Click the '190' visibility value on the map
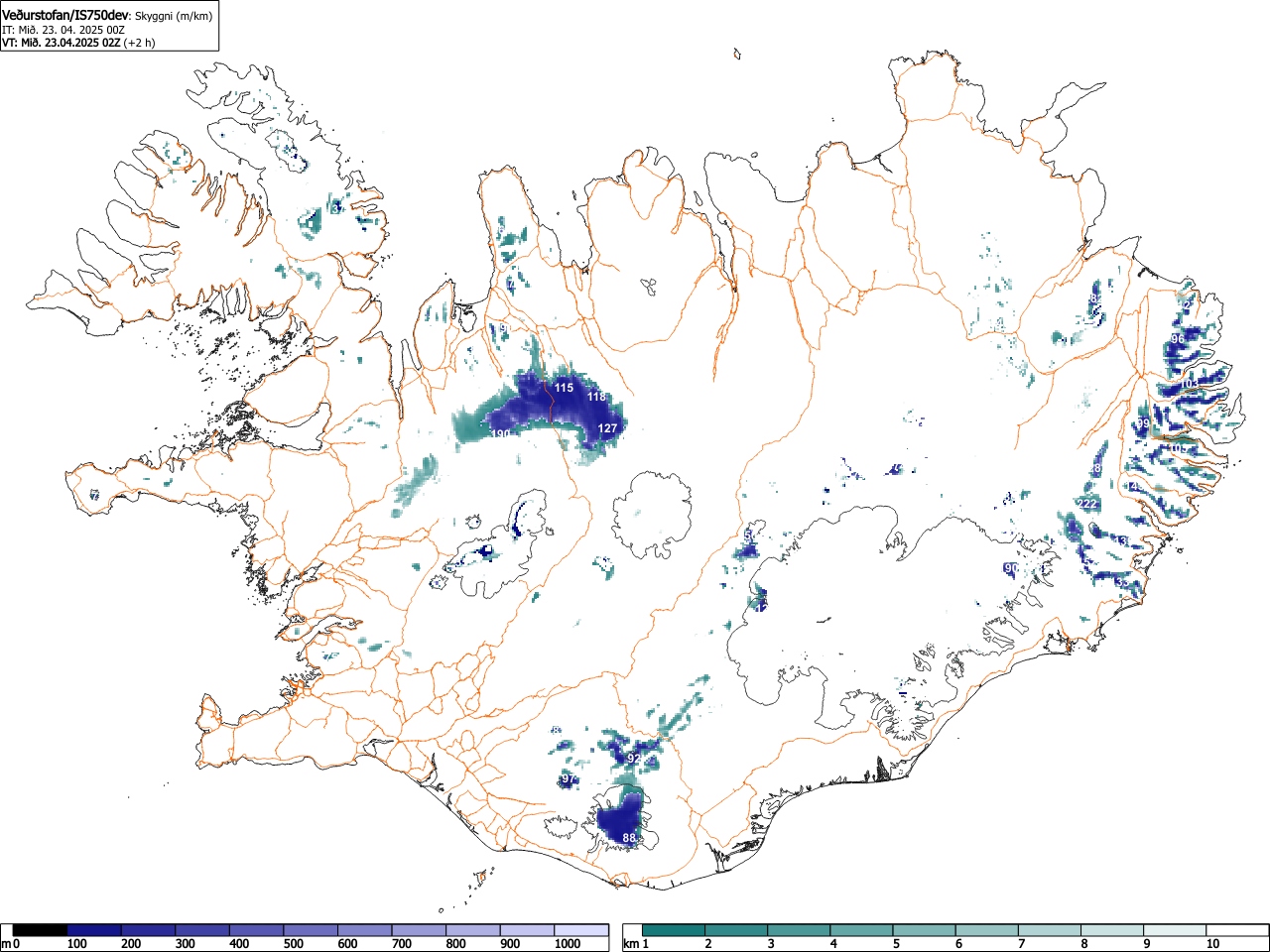The width and height of the screenshot is (1270, 952). pos(500,434)
